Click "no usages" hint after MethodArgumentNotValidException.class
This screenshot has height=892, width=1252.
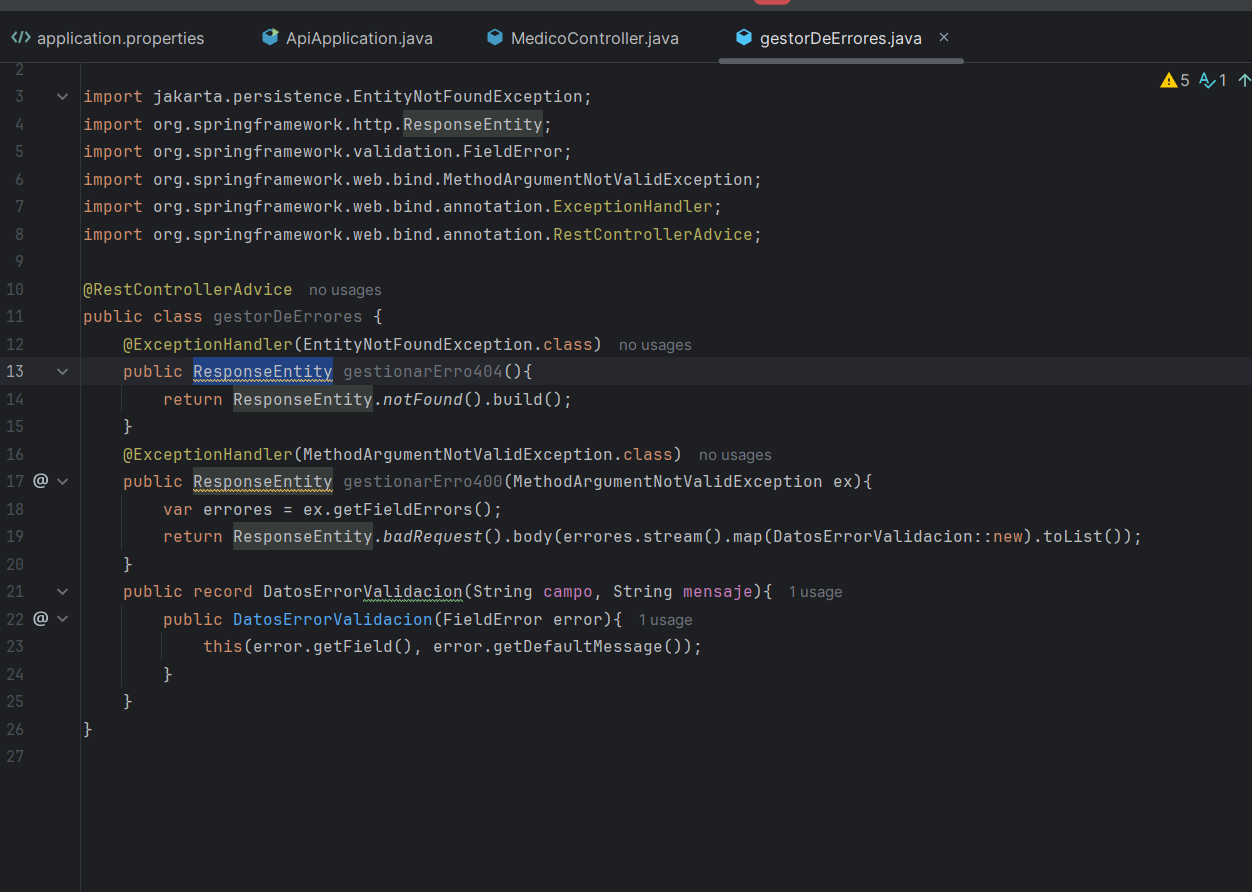coord(735,455)
